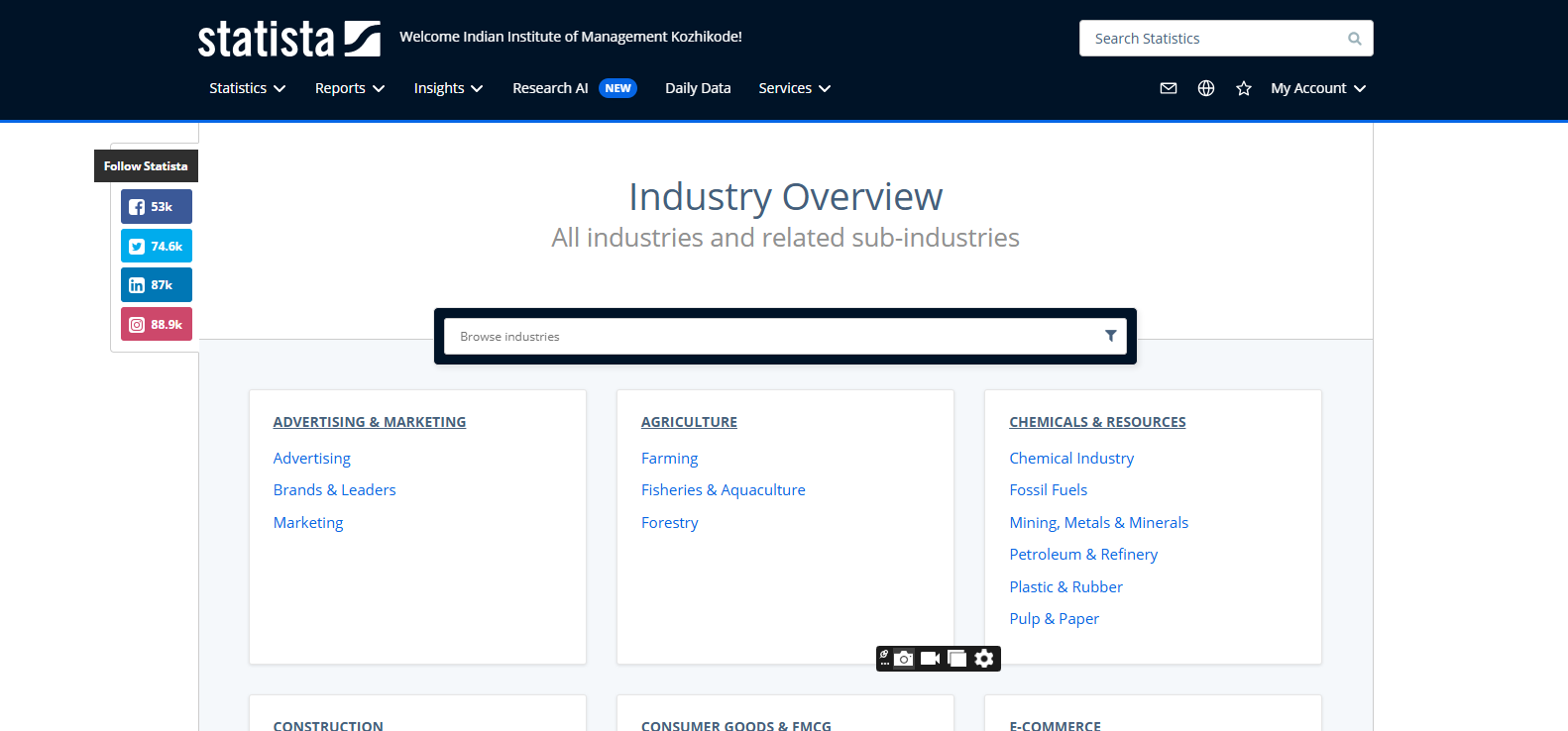The height and width of the screenshot is (731, 1568).
Task: Click the globe language icon
Action: click(1206, 88)
